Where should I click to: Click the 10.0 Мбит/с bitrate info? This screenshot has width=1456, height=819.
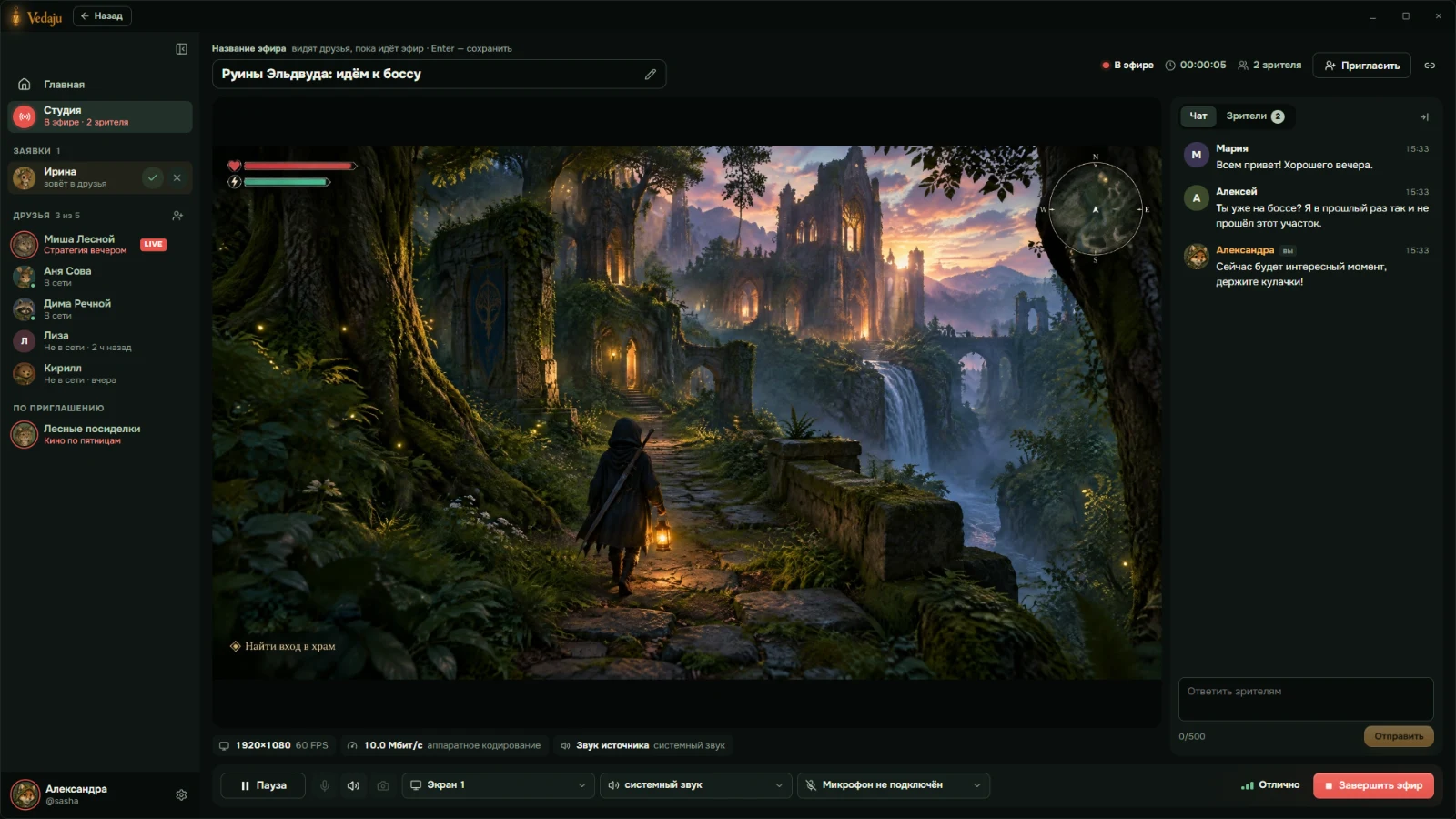tap(444, 745)
